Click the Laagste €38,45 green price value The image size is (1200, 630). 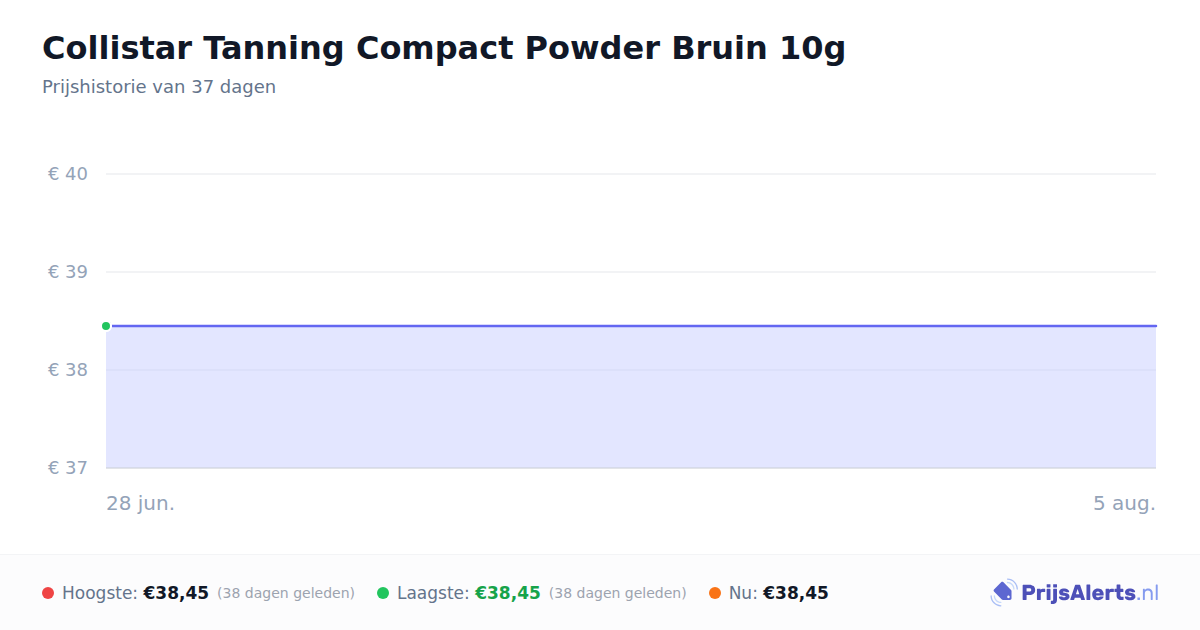coord(508,593)
